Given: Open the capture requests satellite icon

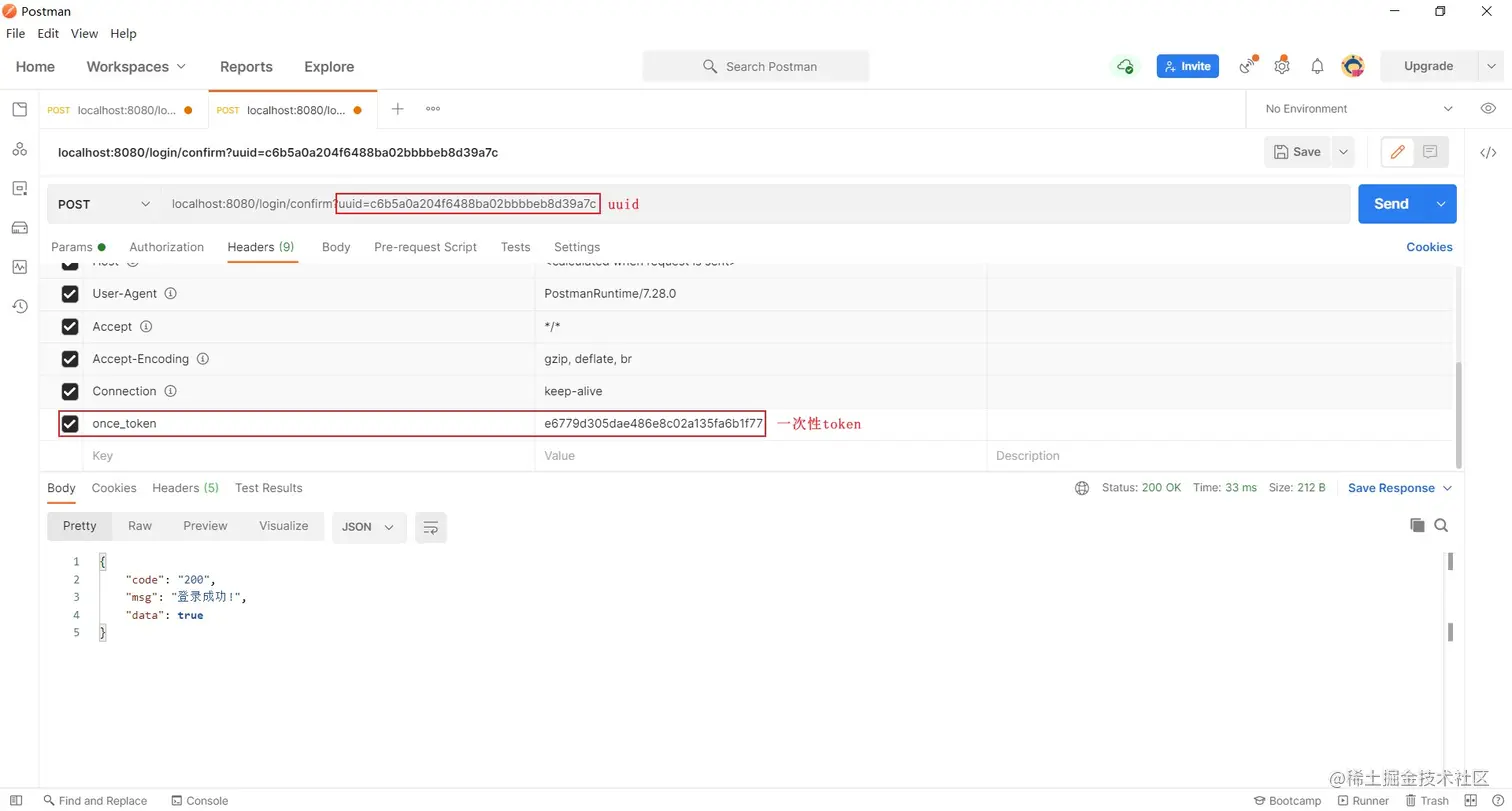Looking at the screenshot, I should coord(1247,66).
